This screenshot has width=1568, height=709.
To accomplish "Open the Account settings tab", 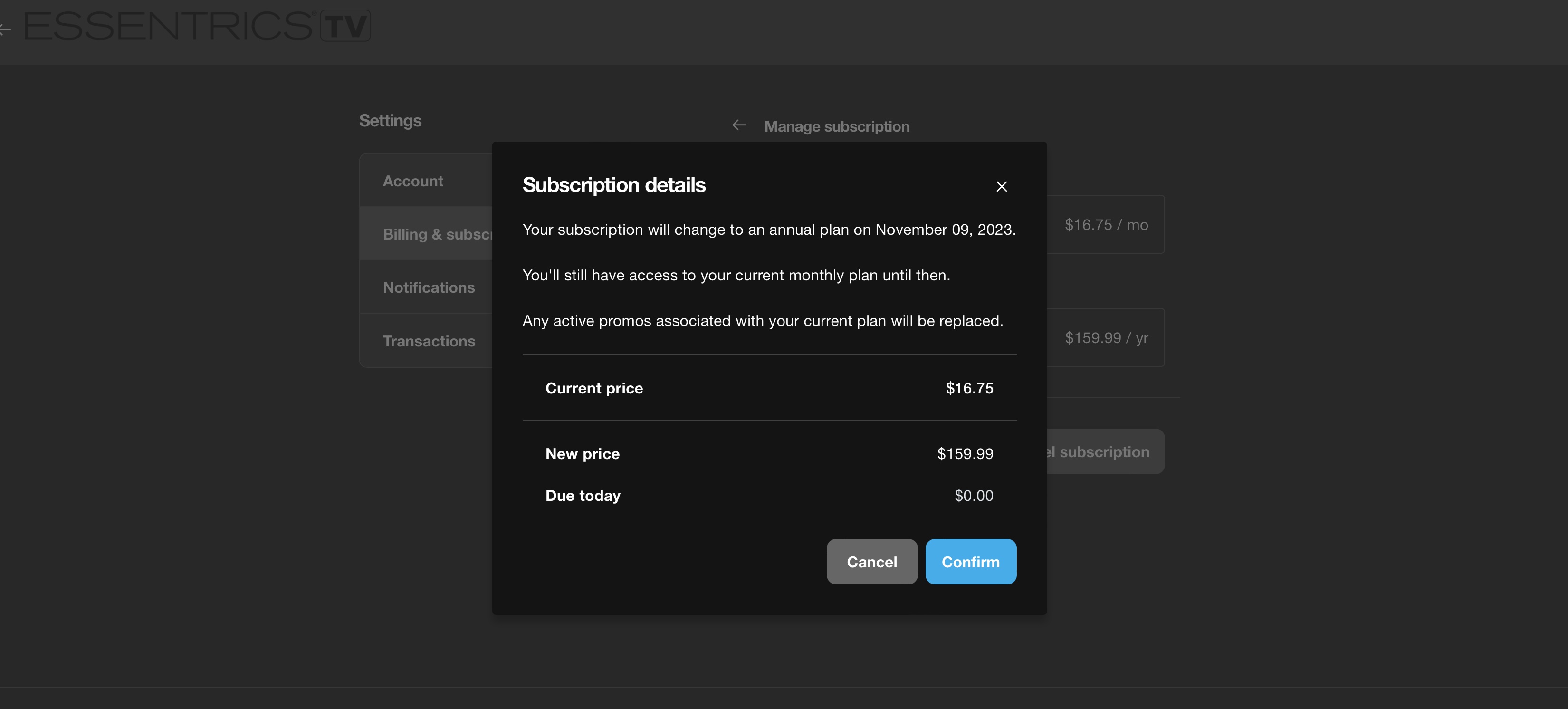I will click(x=426, y=181).
